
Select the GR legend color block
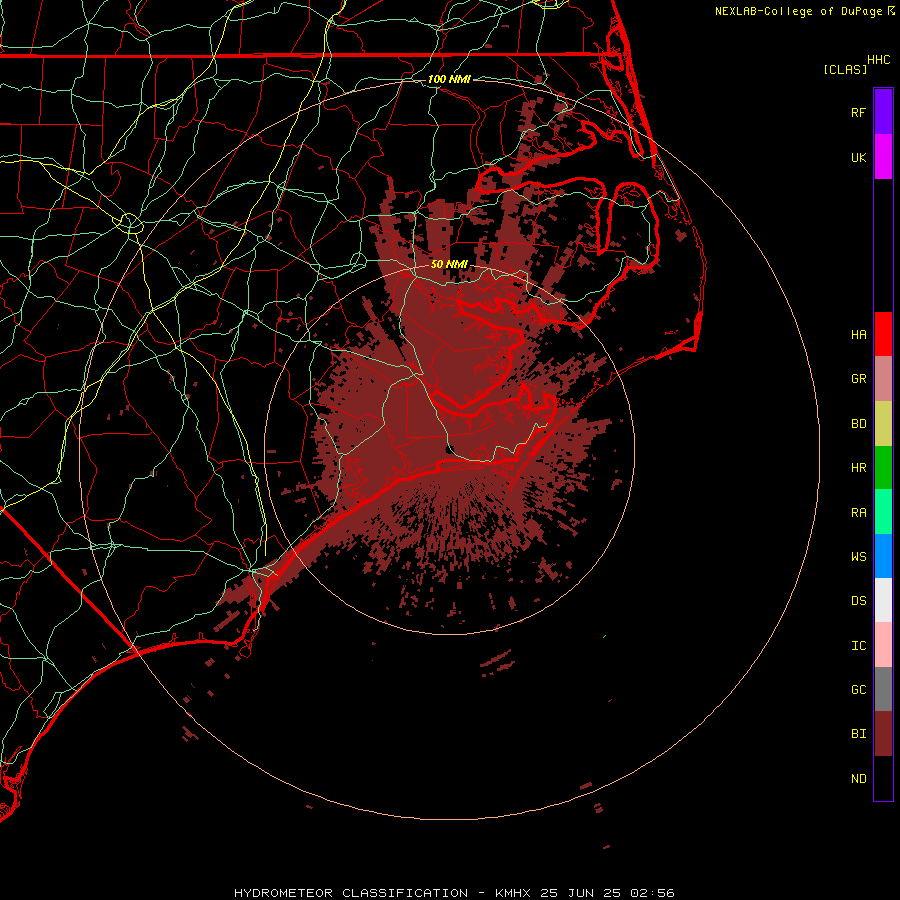click(883, 379)
